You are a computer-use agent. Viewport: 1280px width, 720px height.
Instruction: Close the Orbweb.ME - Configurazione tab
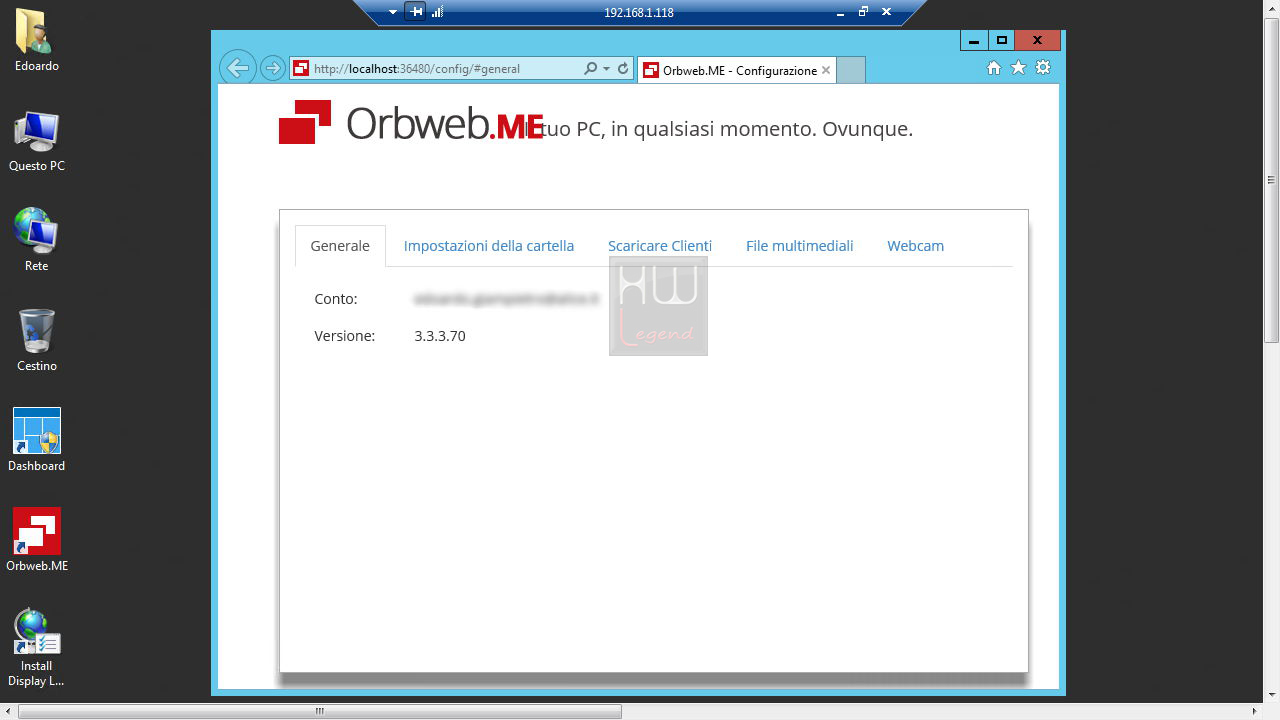tap(826, 70)
